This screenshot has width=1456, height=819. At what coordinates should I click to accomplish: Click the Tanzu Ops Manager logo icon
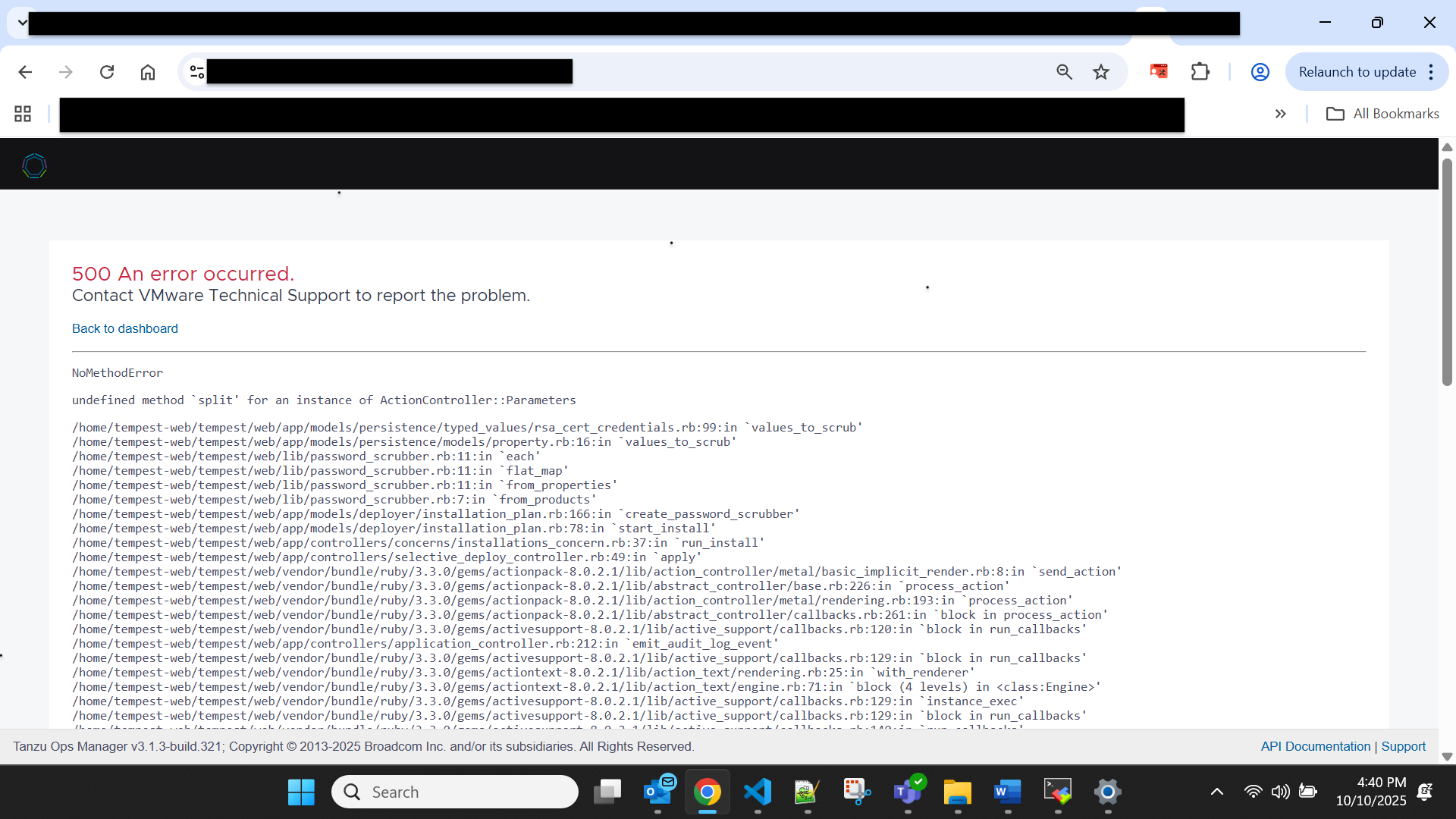pyautogui.click(x=34, y=165)
